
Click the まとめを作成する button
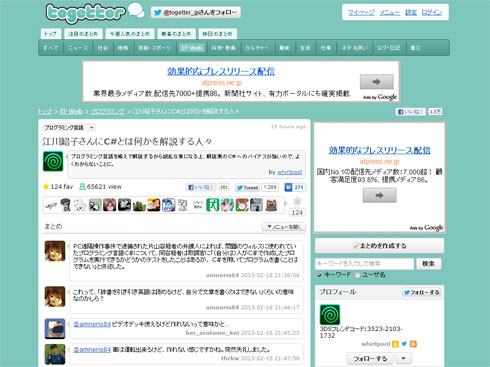[x=380, y=246]
